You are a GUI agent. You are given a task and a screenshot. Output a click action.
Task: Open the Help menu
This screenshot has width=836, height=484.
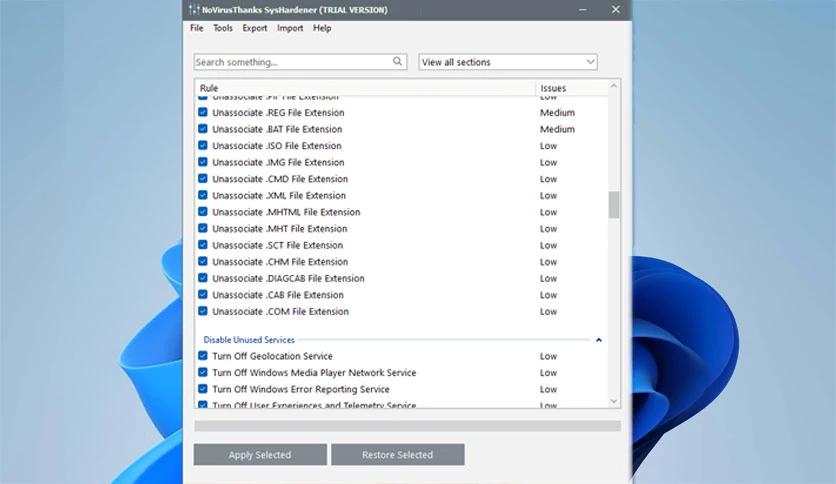pos(322,28)
